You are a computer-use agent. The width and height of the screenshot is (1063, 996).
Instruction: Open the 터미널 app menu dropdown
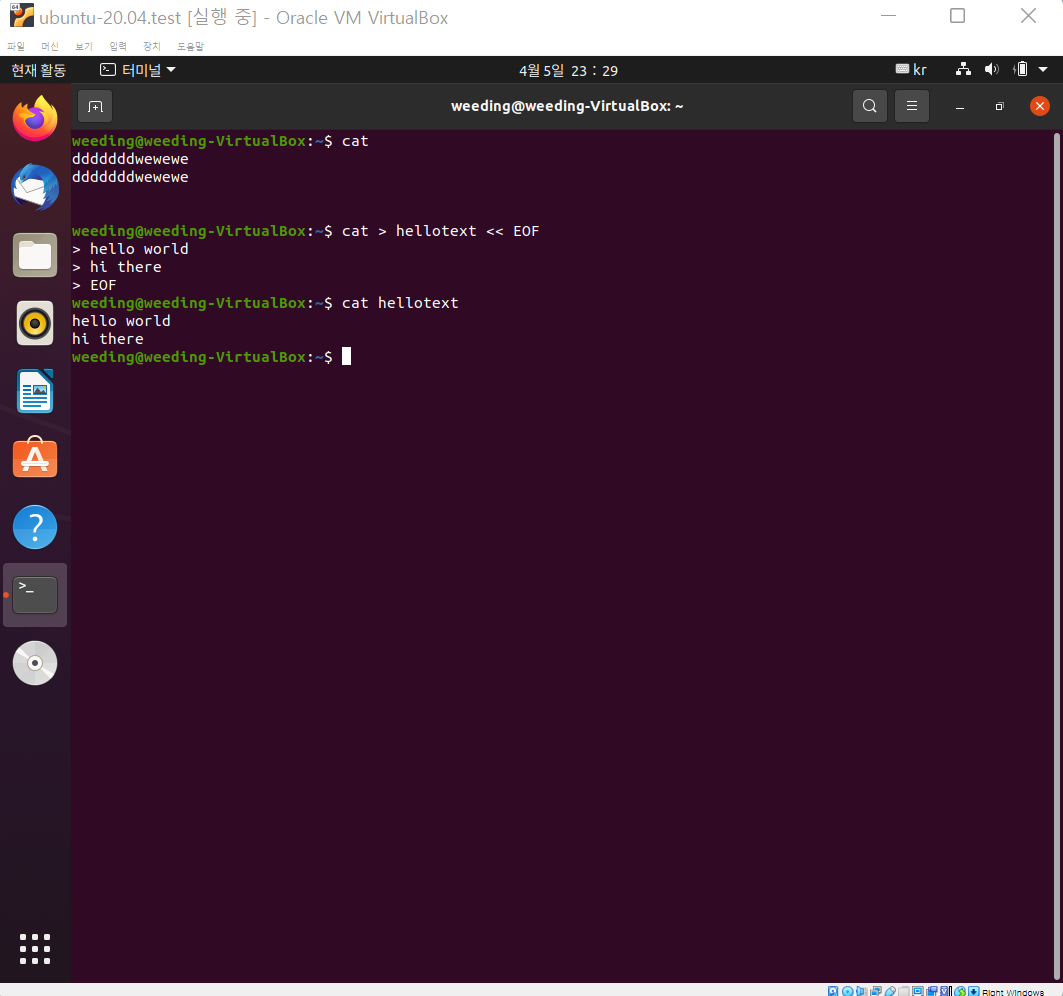[138, 70]
